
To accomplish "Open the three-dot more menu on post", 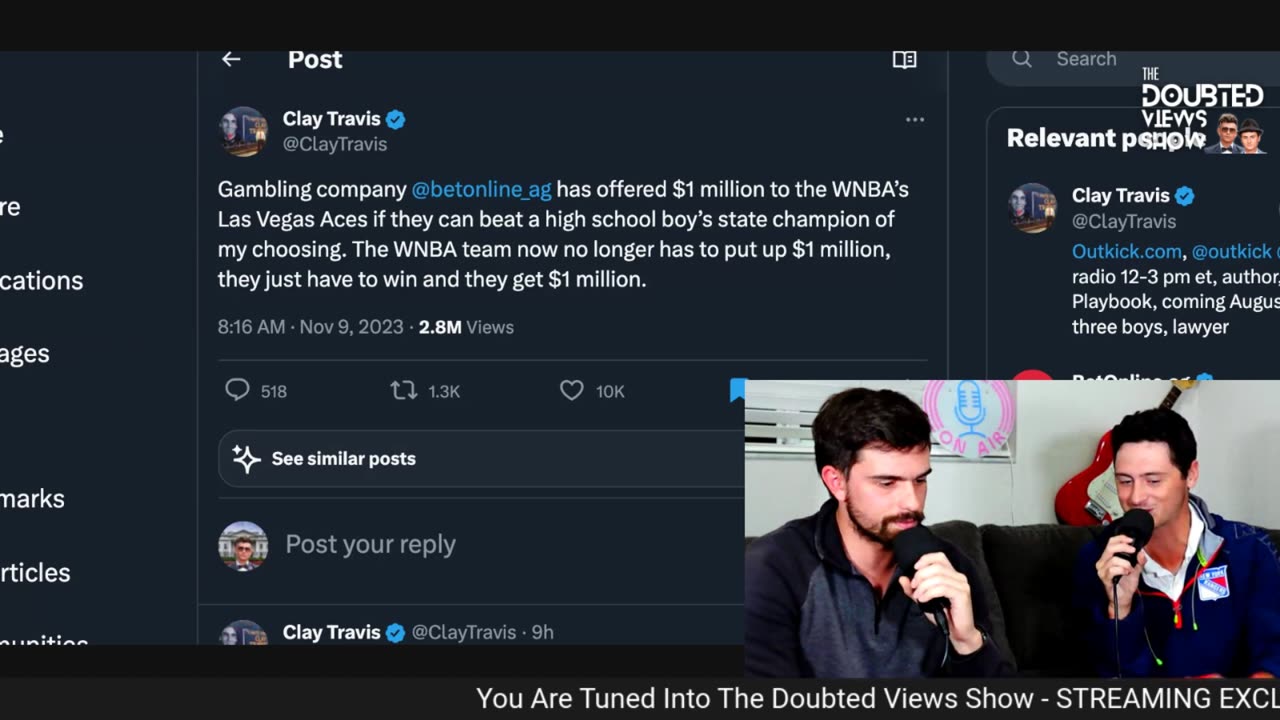I will (x=914, y=120).
